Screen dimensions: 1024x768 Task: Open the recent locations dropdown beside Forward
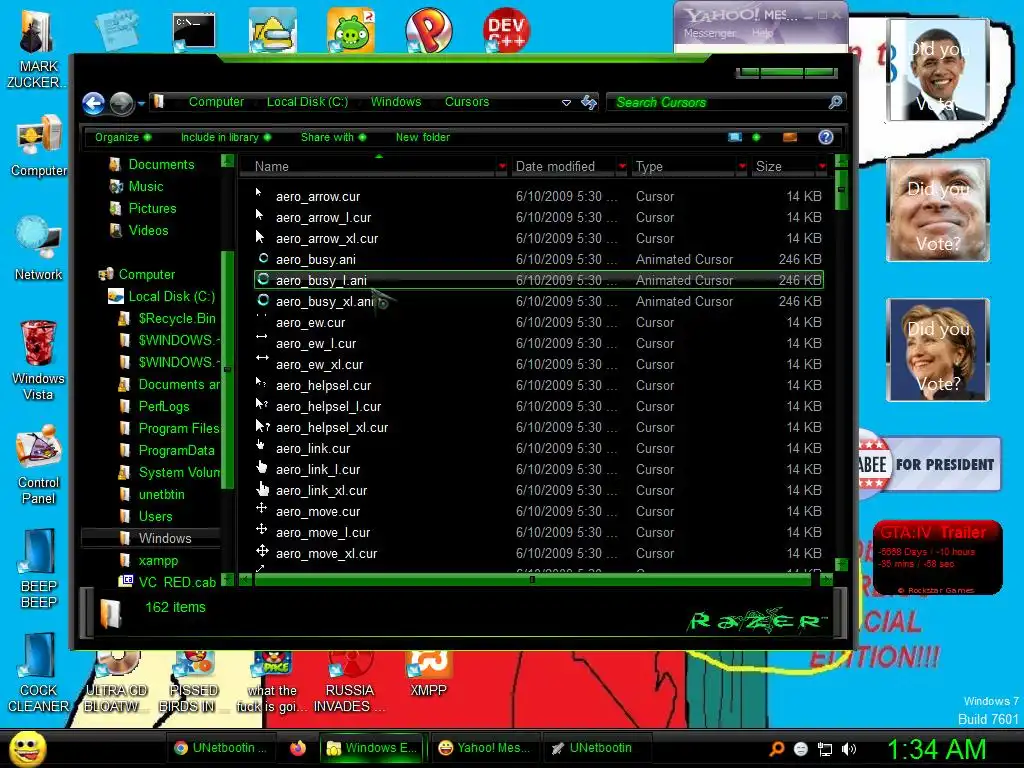tap(141, 103)
